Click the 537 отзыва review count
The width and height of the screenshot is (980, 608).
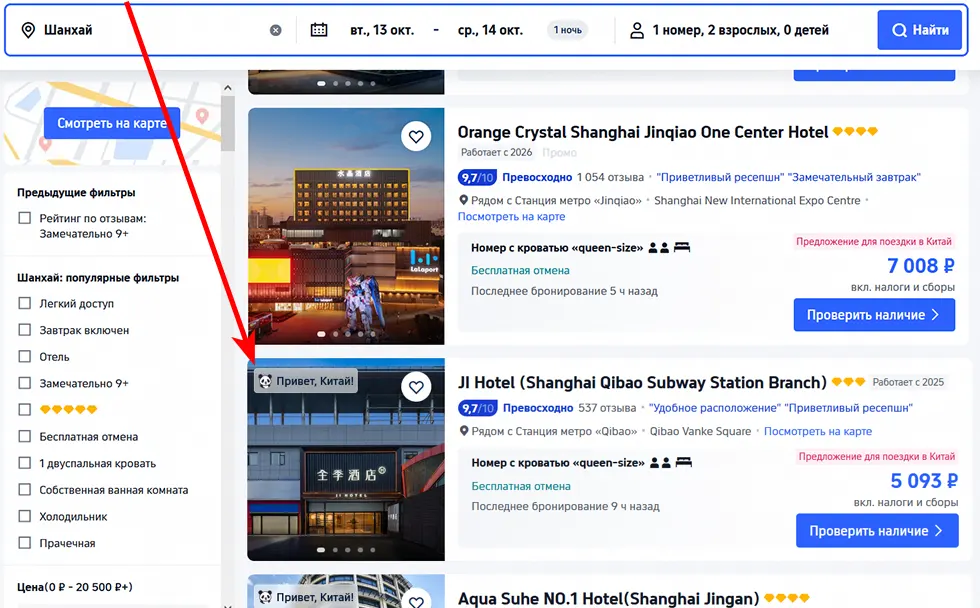[x=607, y=408]
